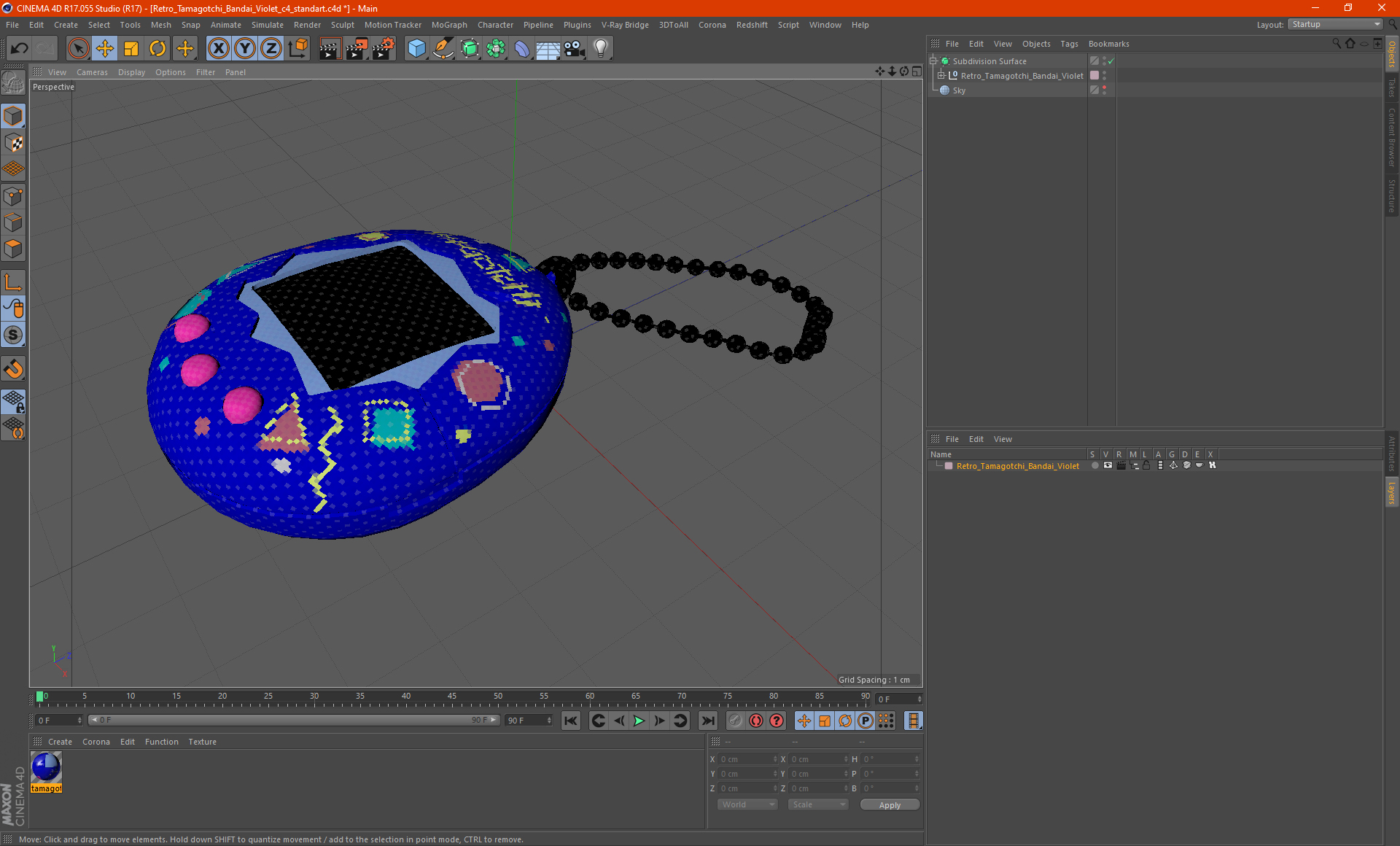
Task: Open viewport Display menu
Action: (x=131, y=72)
